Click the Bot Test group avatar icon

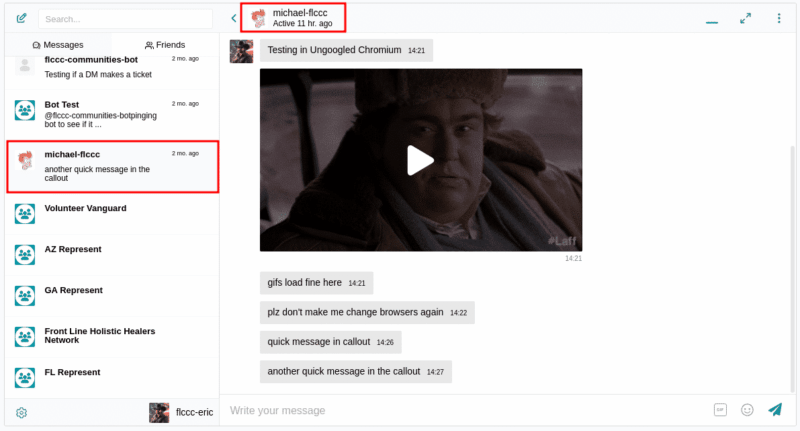point(24,110)
